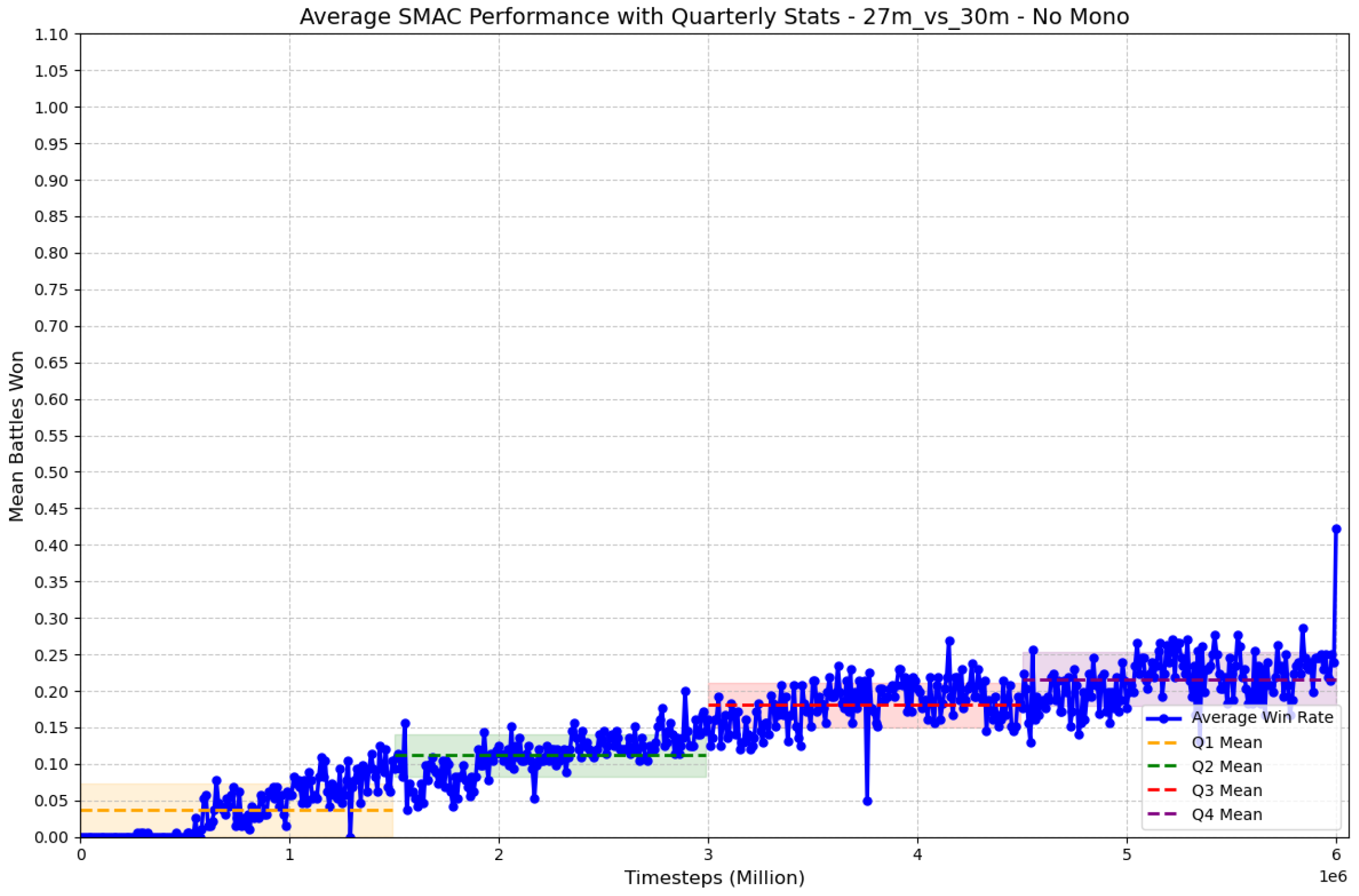Image resolution: width=1359 pixels, height=896 pixels.
Task: Click the purple Q4 Mean legend line
Action: [x=1163, y=814]
